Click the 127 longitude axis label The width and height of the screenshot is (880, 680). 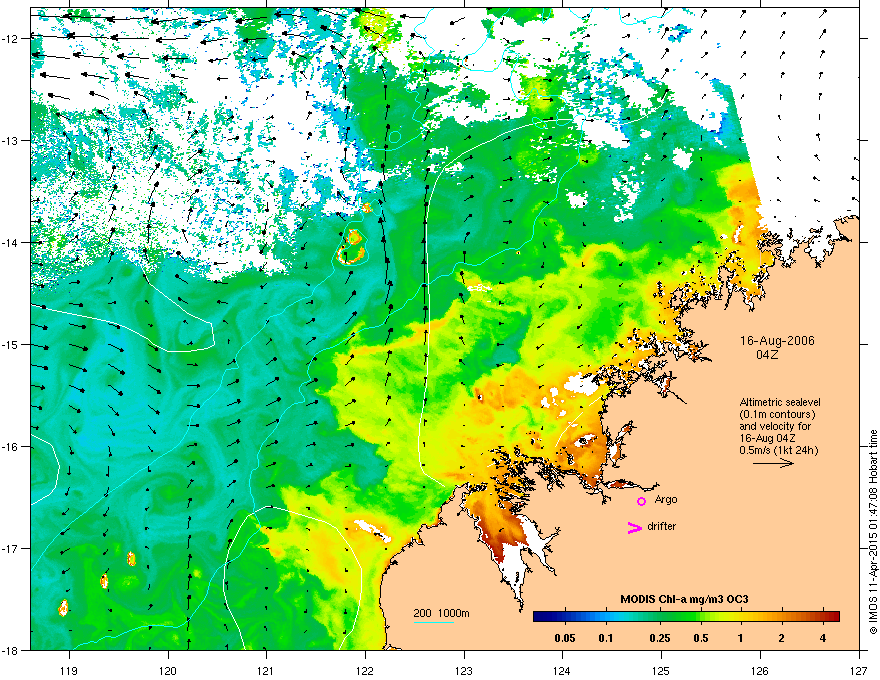(x=859, y=670)
